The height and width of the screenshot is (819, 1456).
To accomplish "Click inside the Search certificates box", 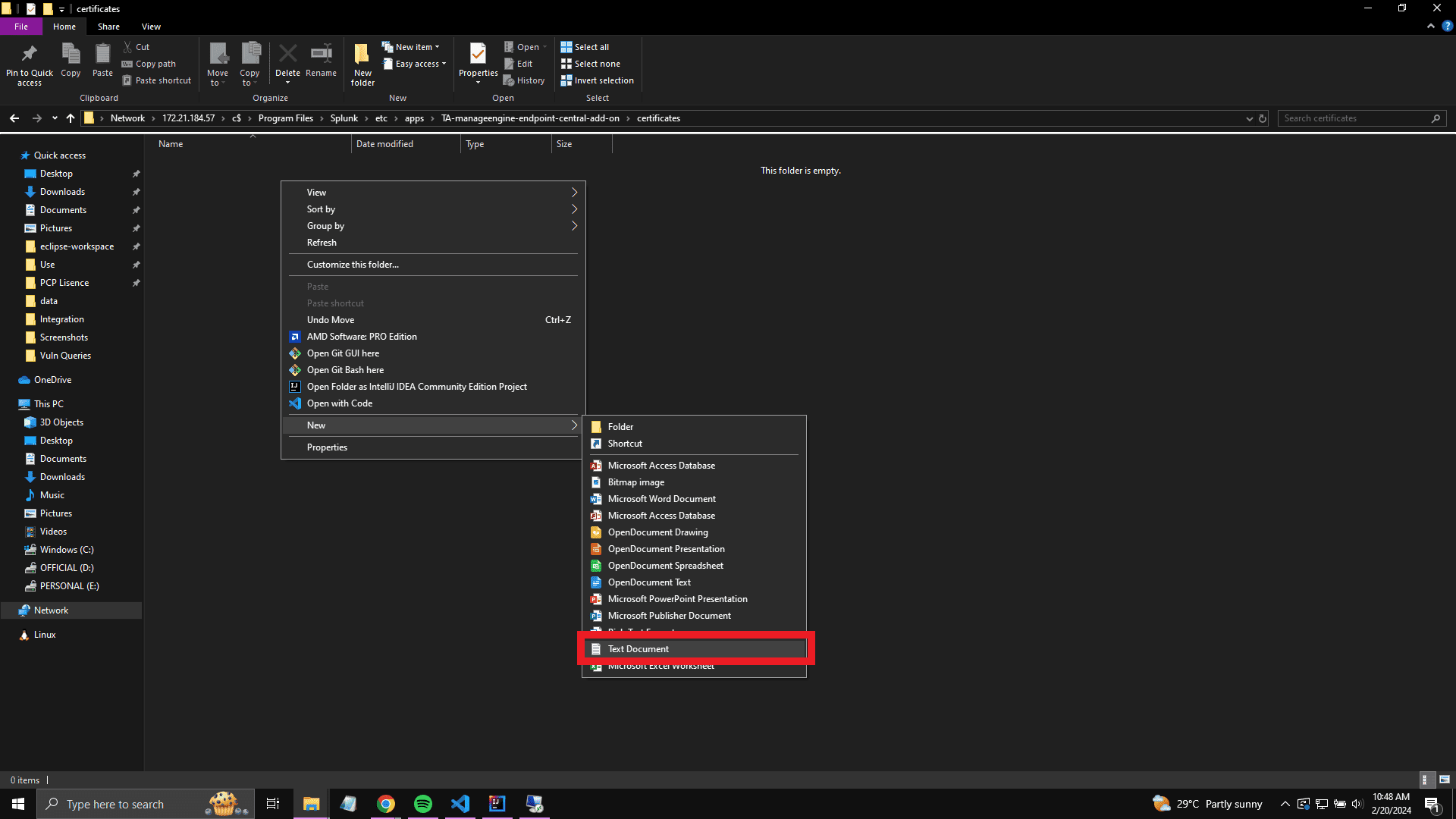I will 1350,118.
